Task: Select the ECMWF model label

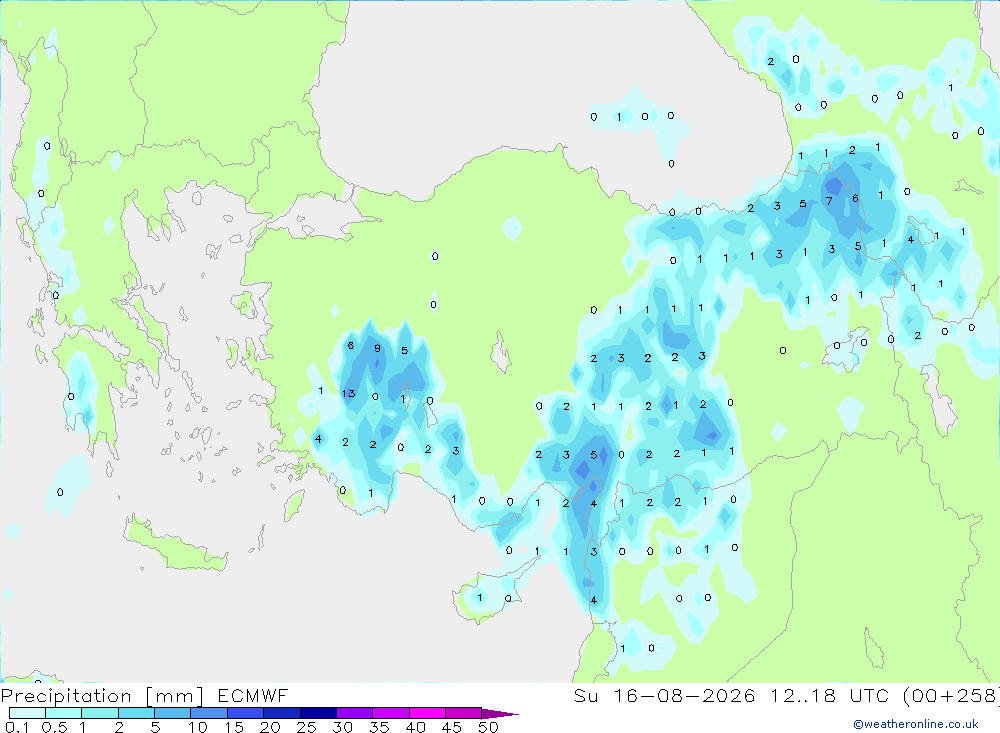Action: pos(253,695)
